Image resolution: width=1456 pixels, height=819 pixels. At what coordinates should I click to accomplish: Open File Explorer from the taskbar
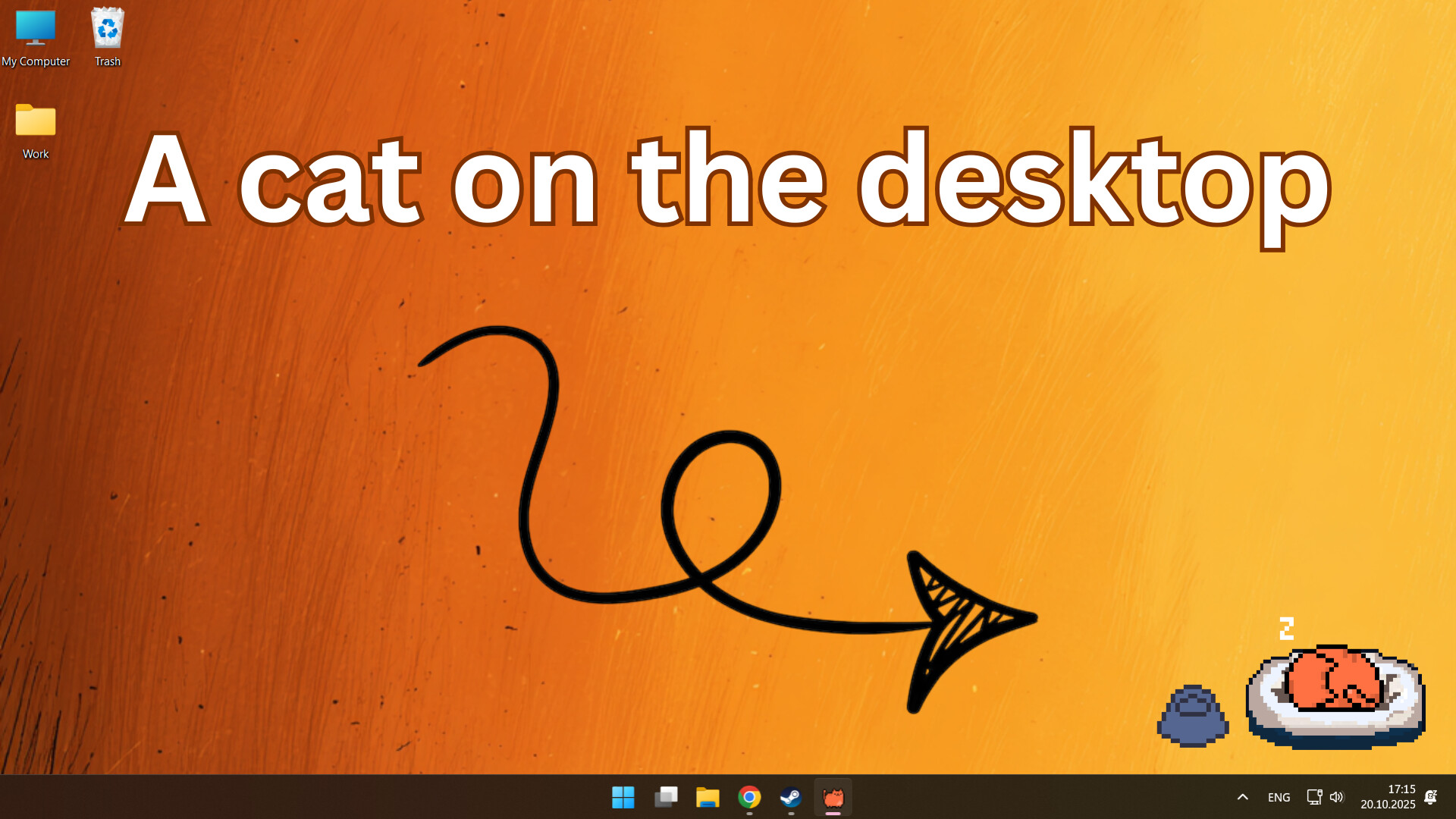tap(708, 797)
